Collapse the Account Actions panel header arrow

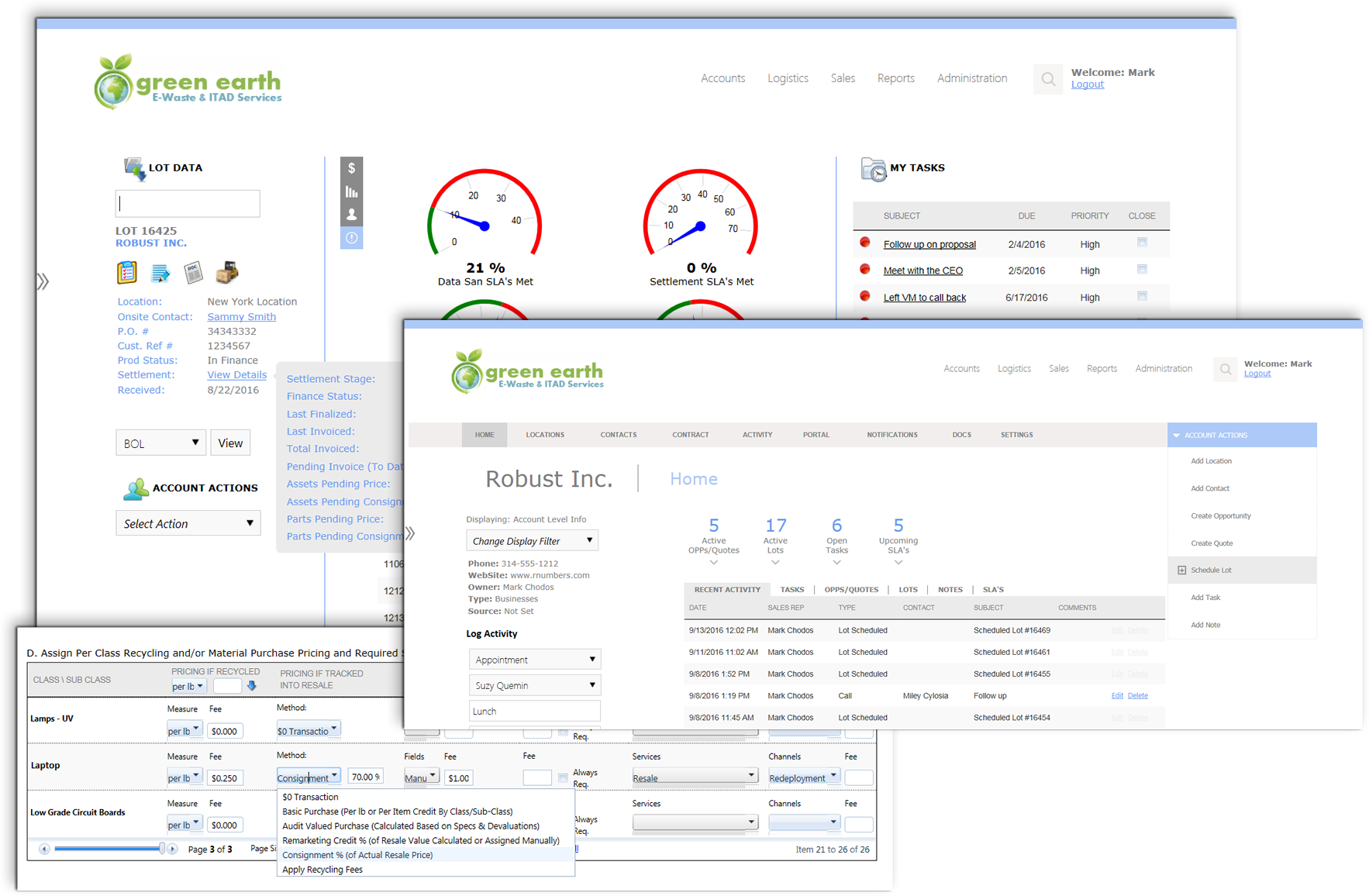(x=1176, y=436)
